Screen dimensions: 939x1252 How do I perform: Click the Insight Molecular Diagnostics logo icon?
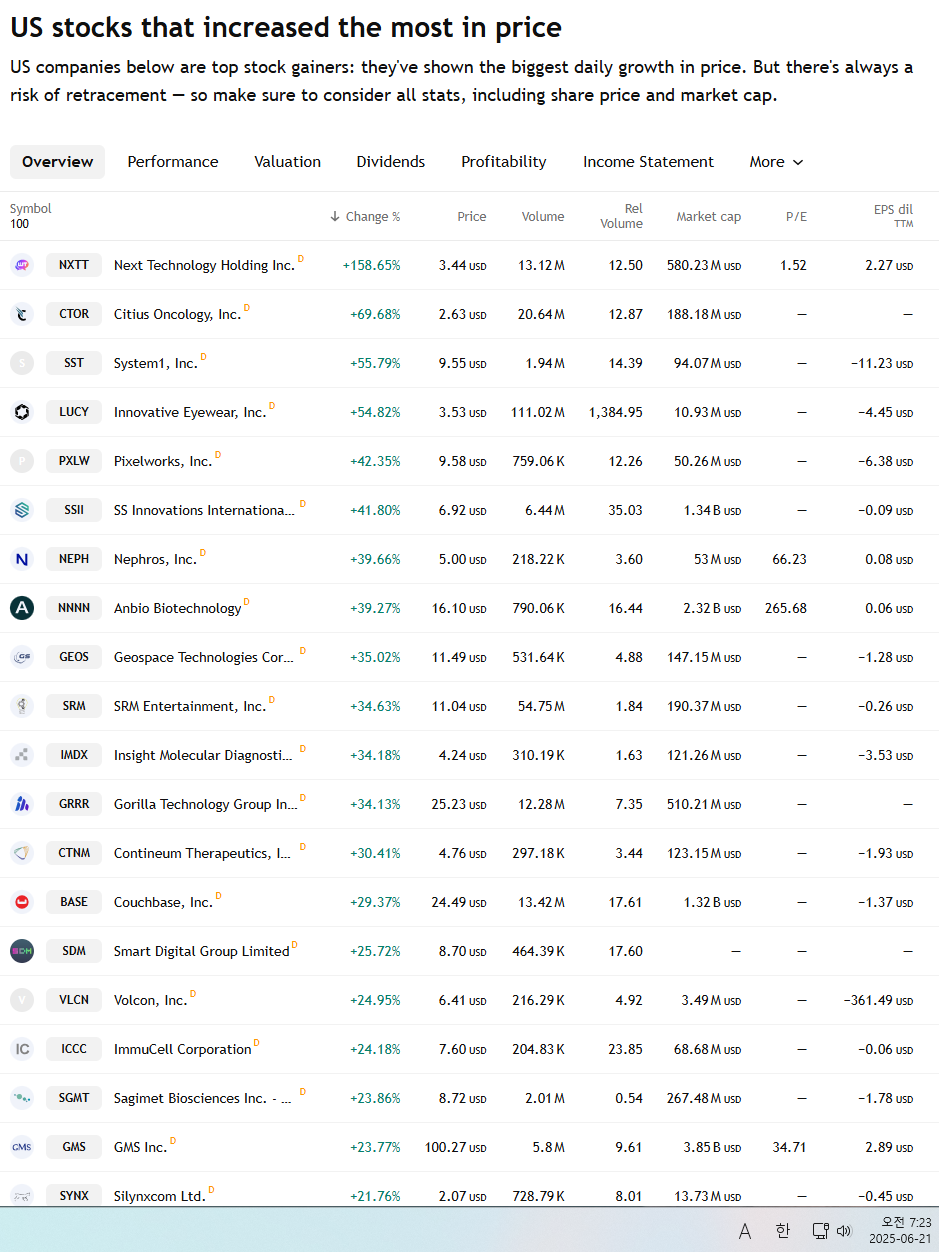[x=22, y=755]
